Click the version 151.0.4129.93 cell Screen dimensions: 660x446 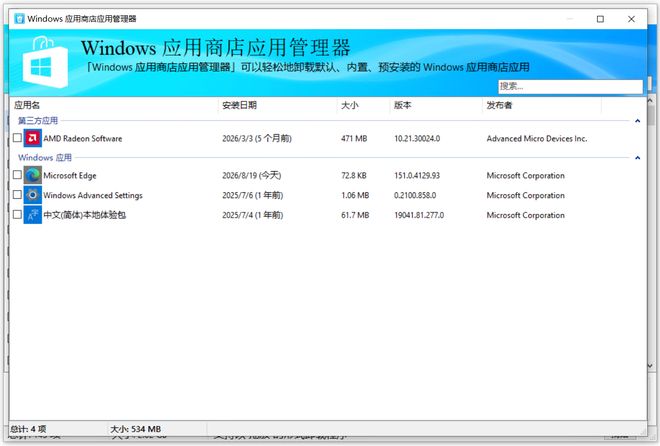coord(417,175)
